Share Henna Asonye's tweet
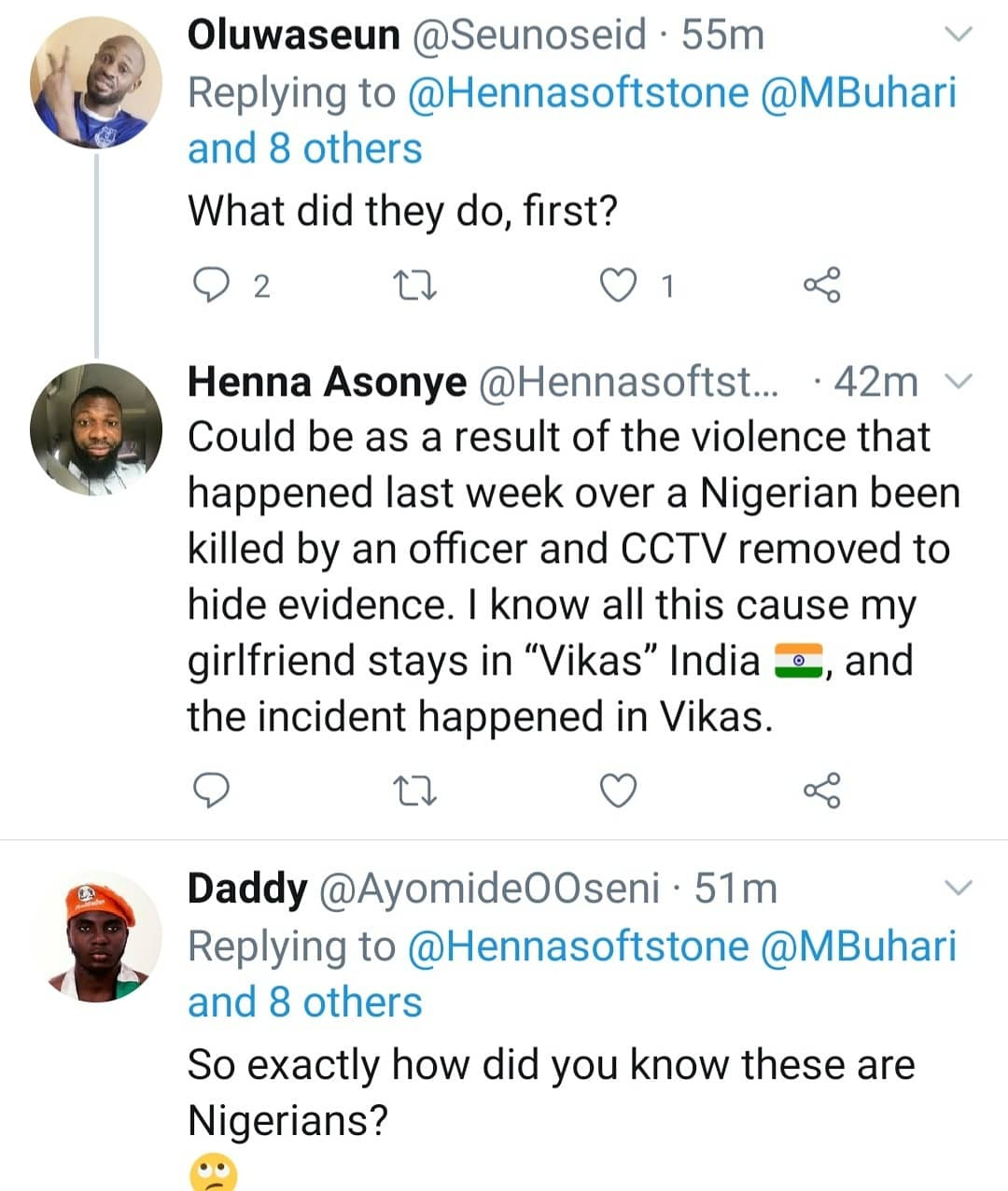The image size is (1008, 1191). pyautogui.click(x=822, y=792)
